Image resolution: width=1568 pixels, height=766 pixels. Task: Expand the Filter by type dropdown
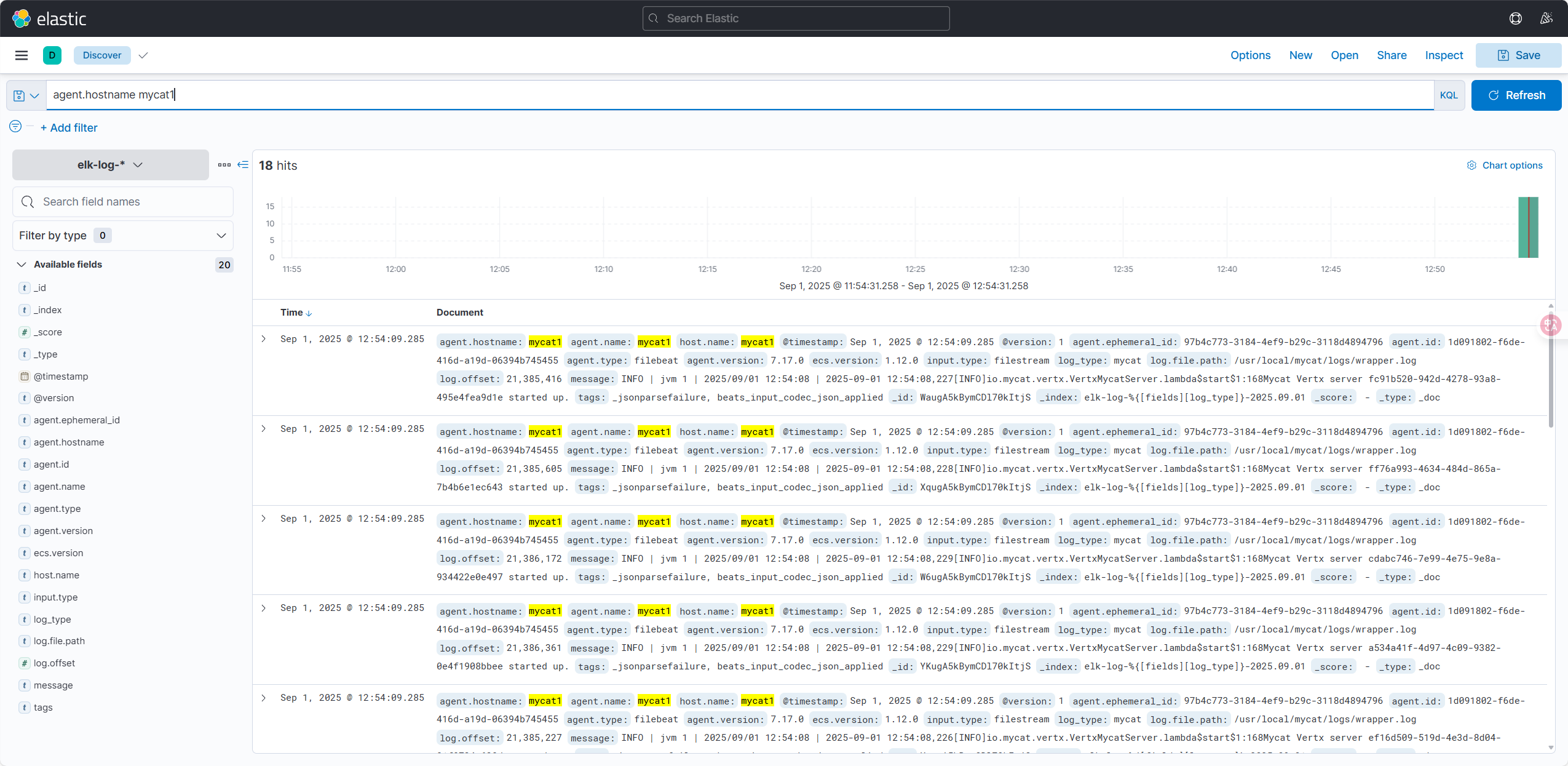(x=123, y=236)
